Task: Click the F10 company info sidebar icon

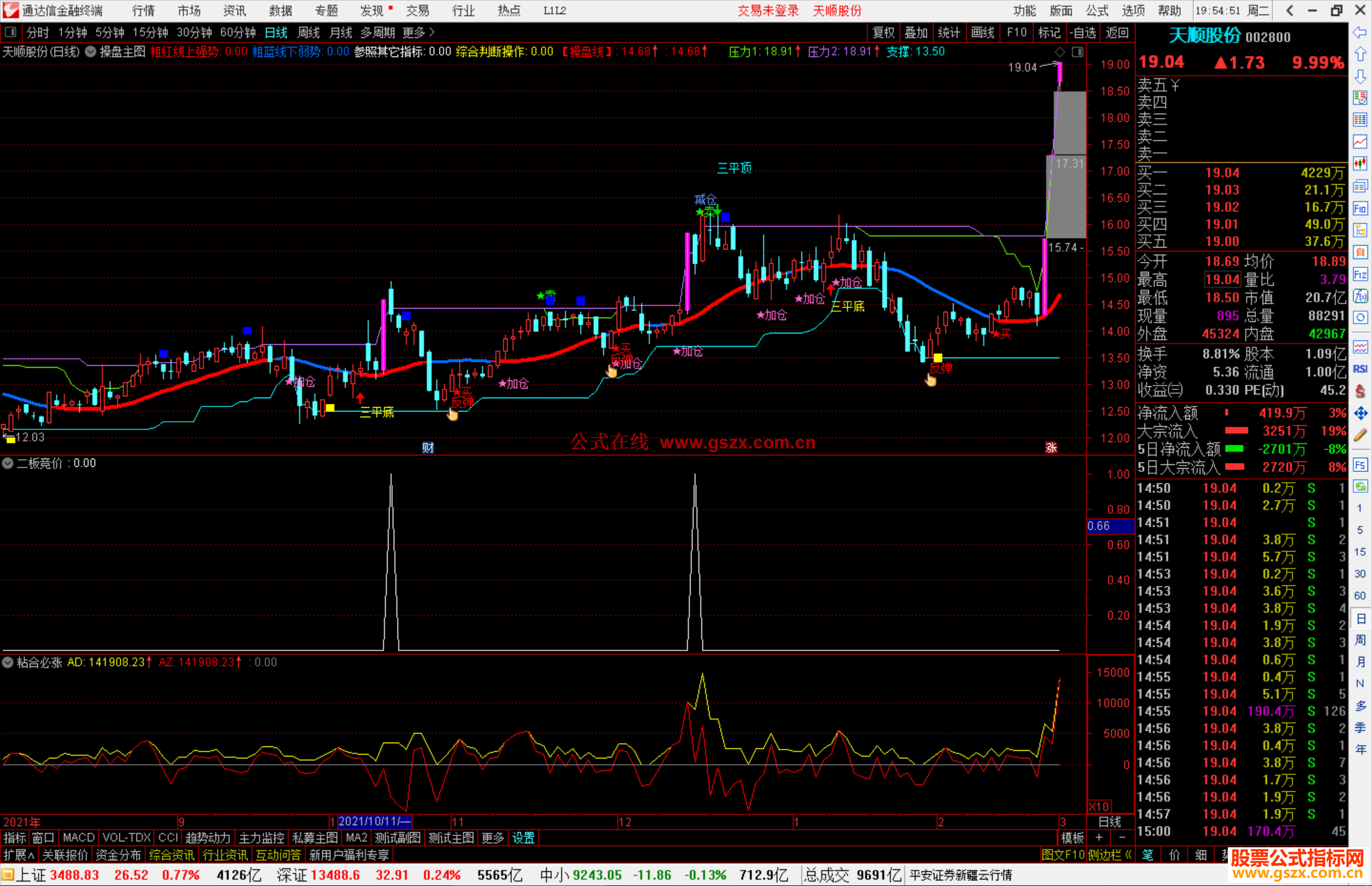Action: tap(1360, 208)
